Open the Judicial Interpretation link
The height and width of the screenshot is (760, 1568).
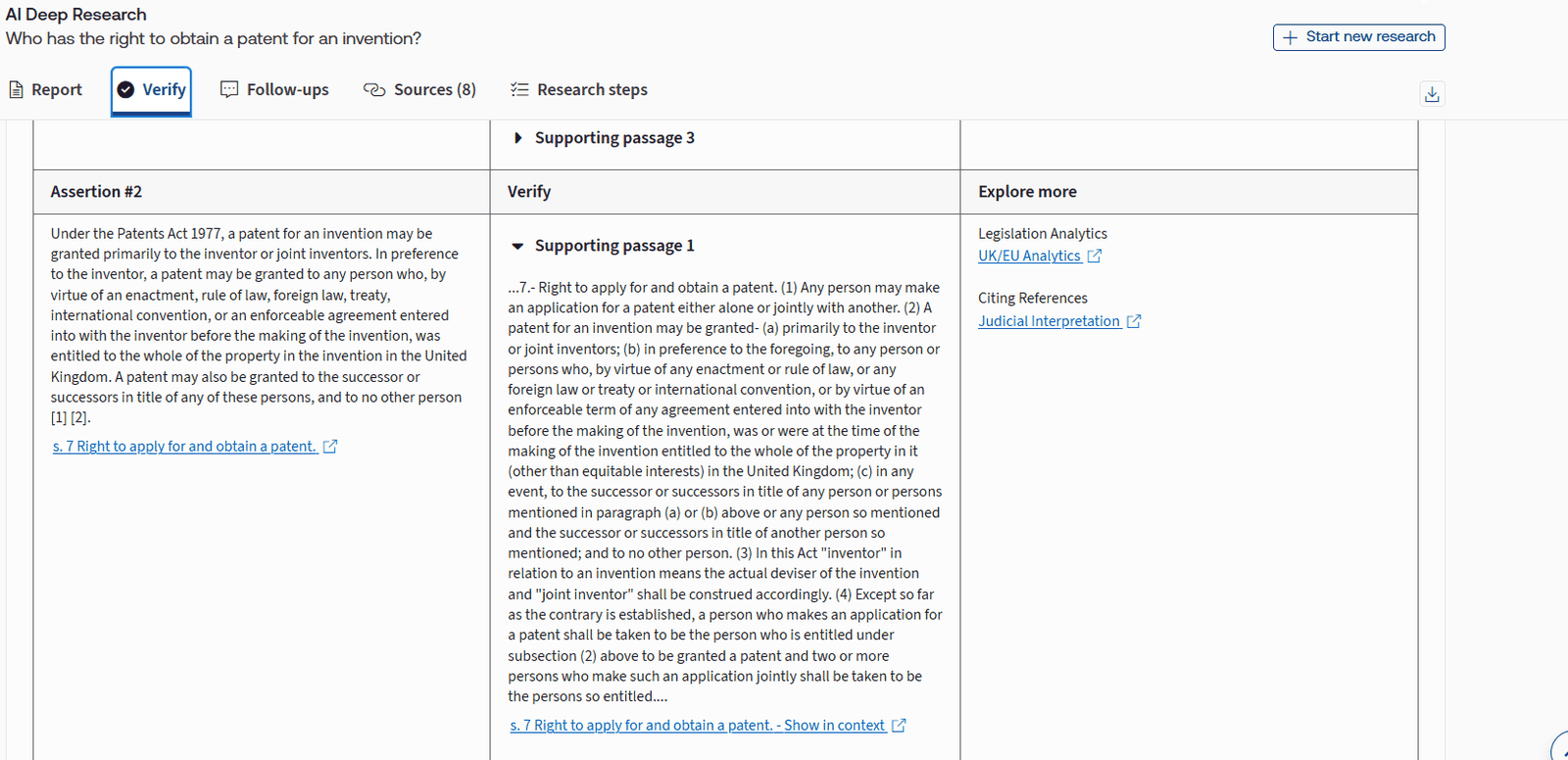point(1049,321)
